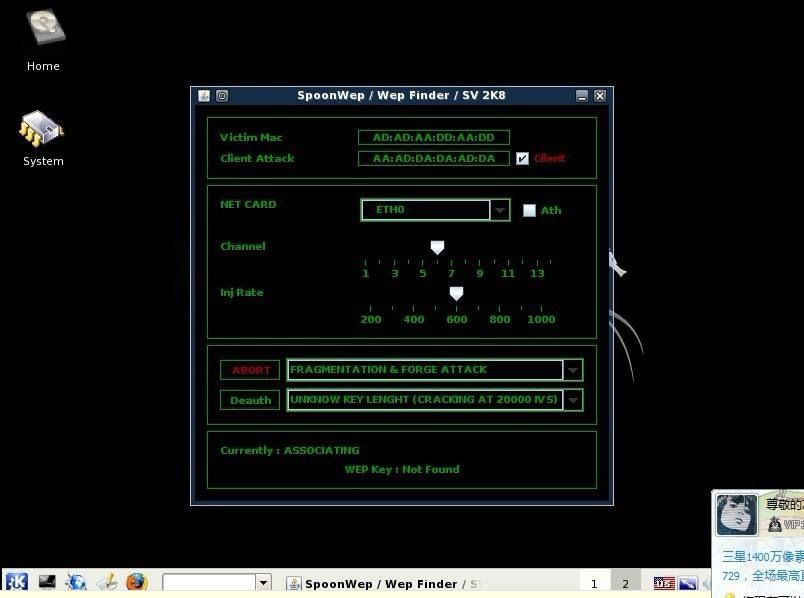
Task: Click the taskbar command input box
Action: tap(209, 582)
